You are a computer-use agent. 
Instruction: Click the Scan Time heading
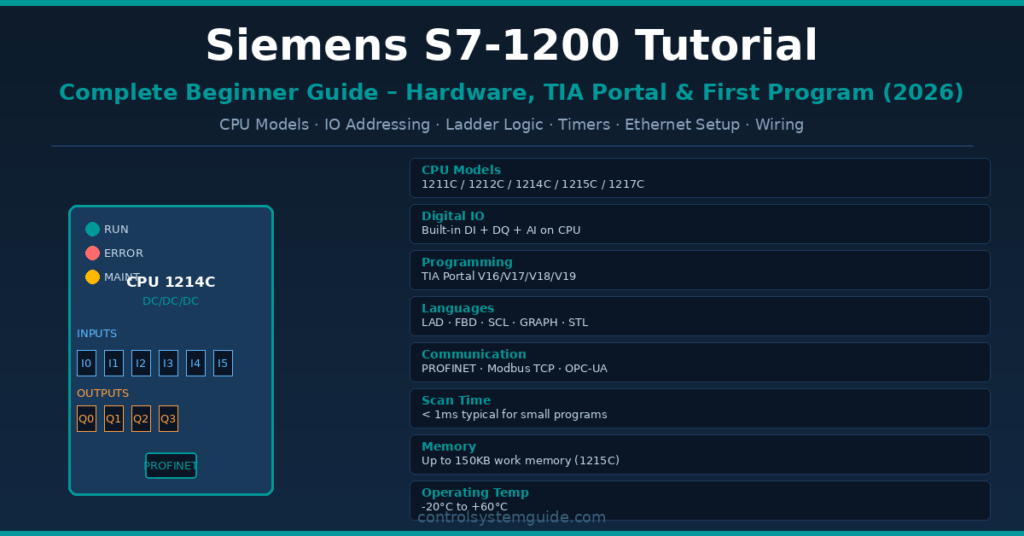(x=456, y=400)
